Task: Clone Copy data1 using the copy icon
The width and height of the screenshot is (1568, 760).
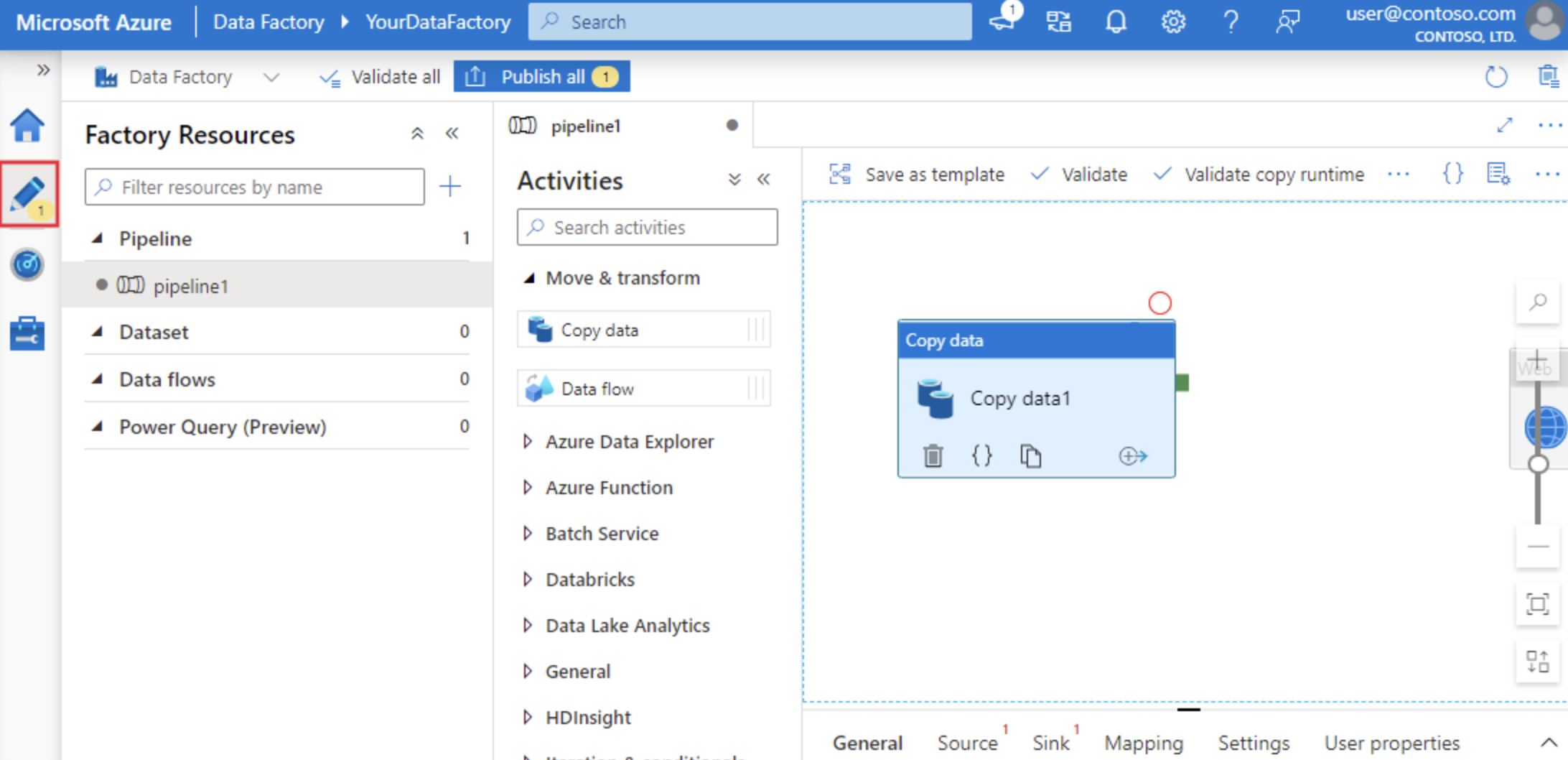Action: click(1031, 455)
